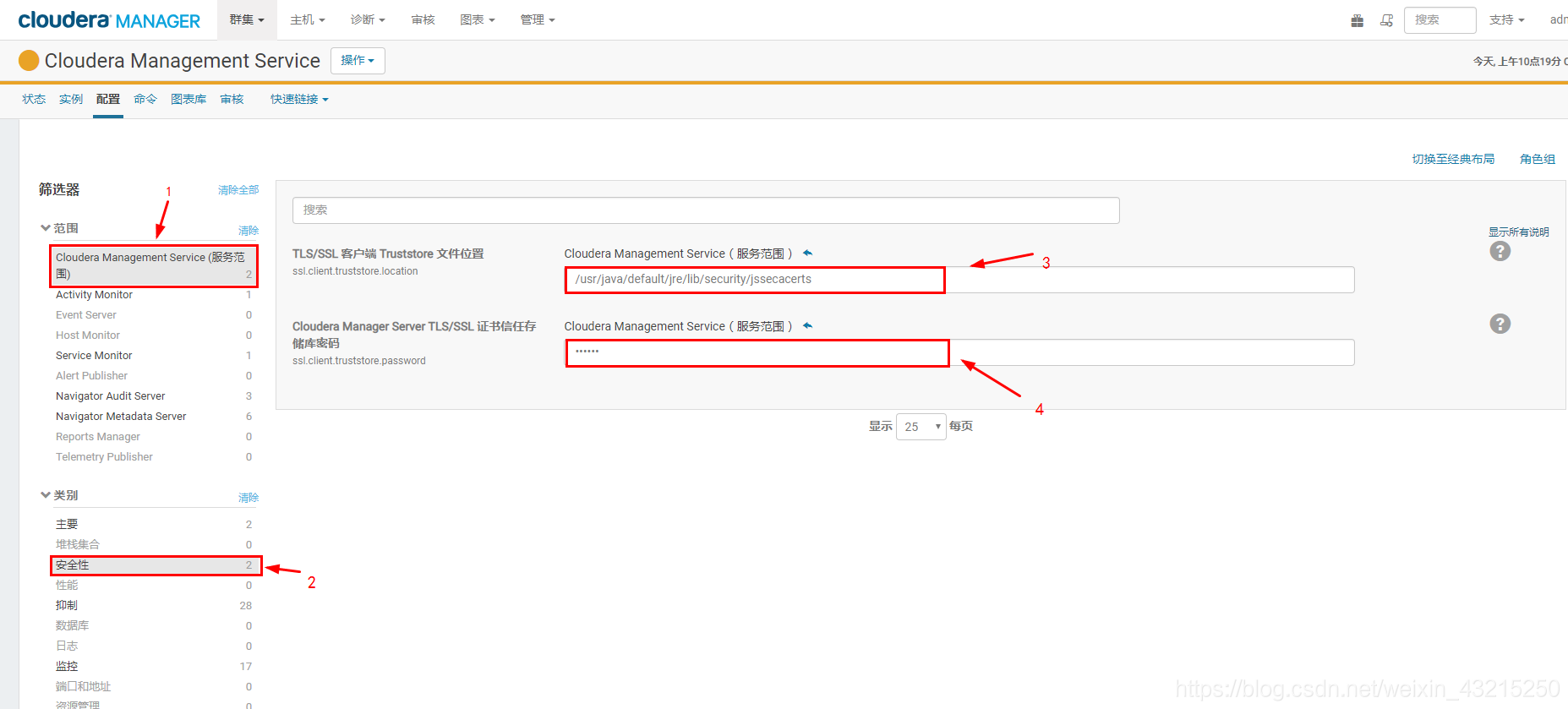Select 堆栈集合 category filter
1568x709 pixels.
(154, 545)
